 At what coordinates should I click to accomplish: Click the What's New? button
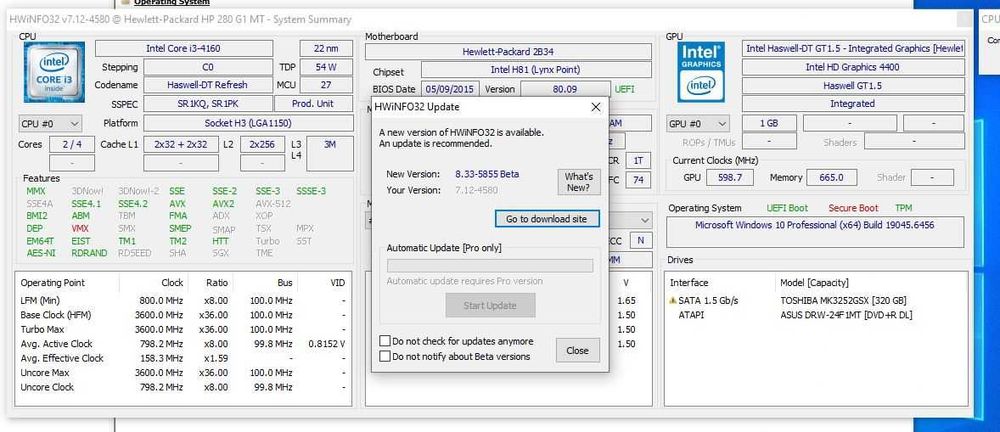(x=578, y=182)
